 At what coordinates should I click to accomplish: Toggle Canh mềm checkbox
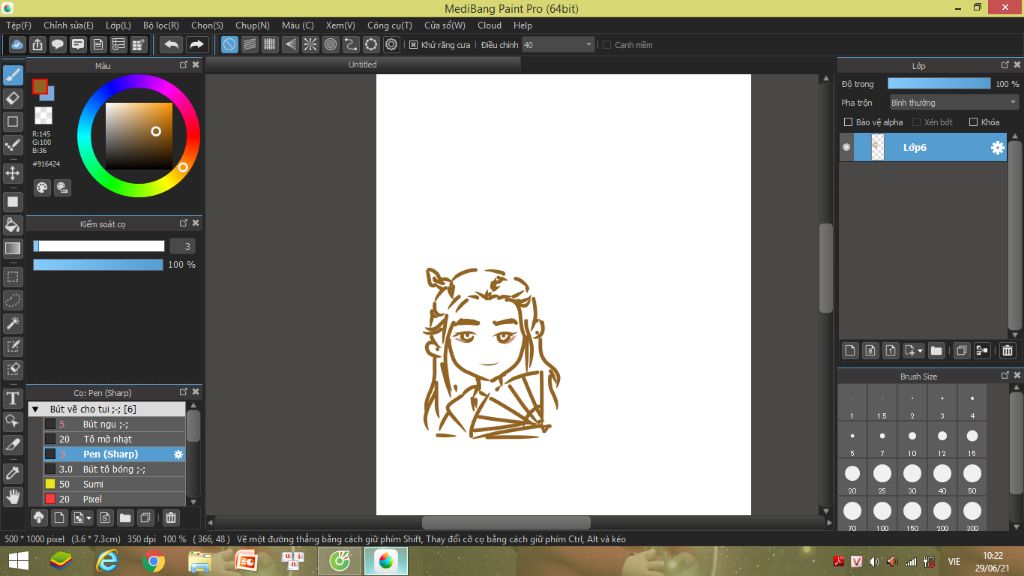[x=607, y=44]
